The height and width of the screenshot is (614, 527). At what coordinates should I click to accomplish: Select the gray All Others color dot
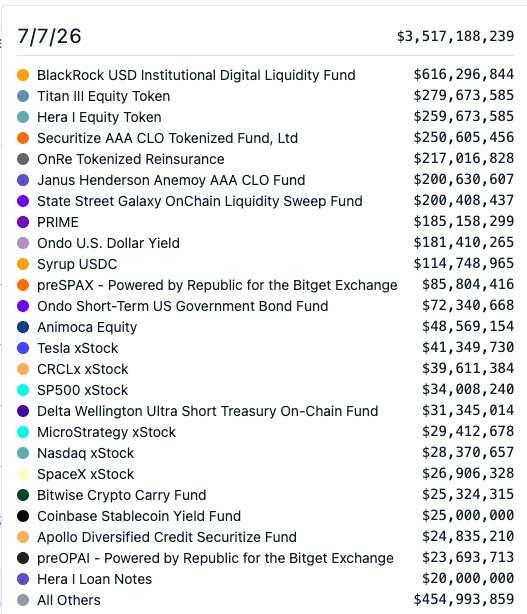[23, 600]
